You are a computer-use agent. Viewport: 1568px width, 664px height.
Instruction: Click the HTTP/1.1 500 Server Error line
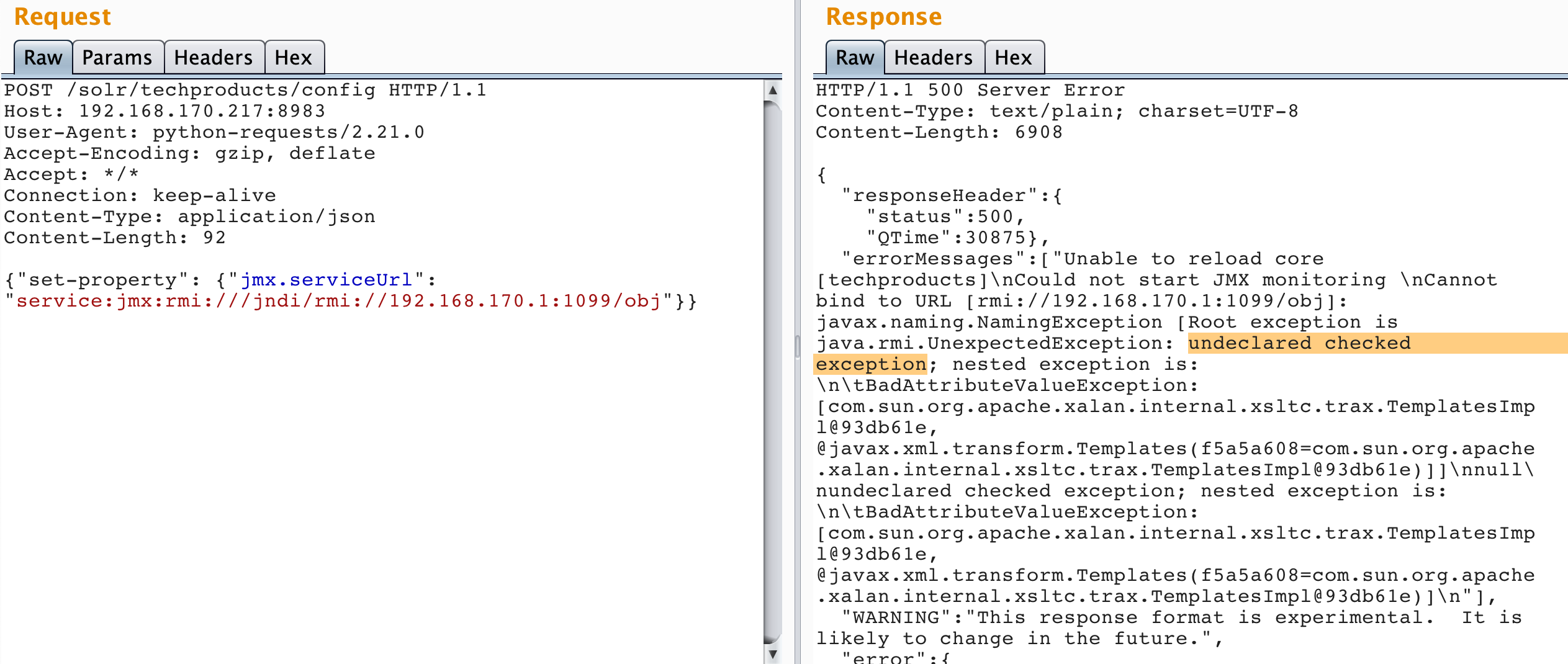point(970,90)
